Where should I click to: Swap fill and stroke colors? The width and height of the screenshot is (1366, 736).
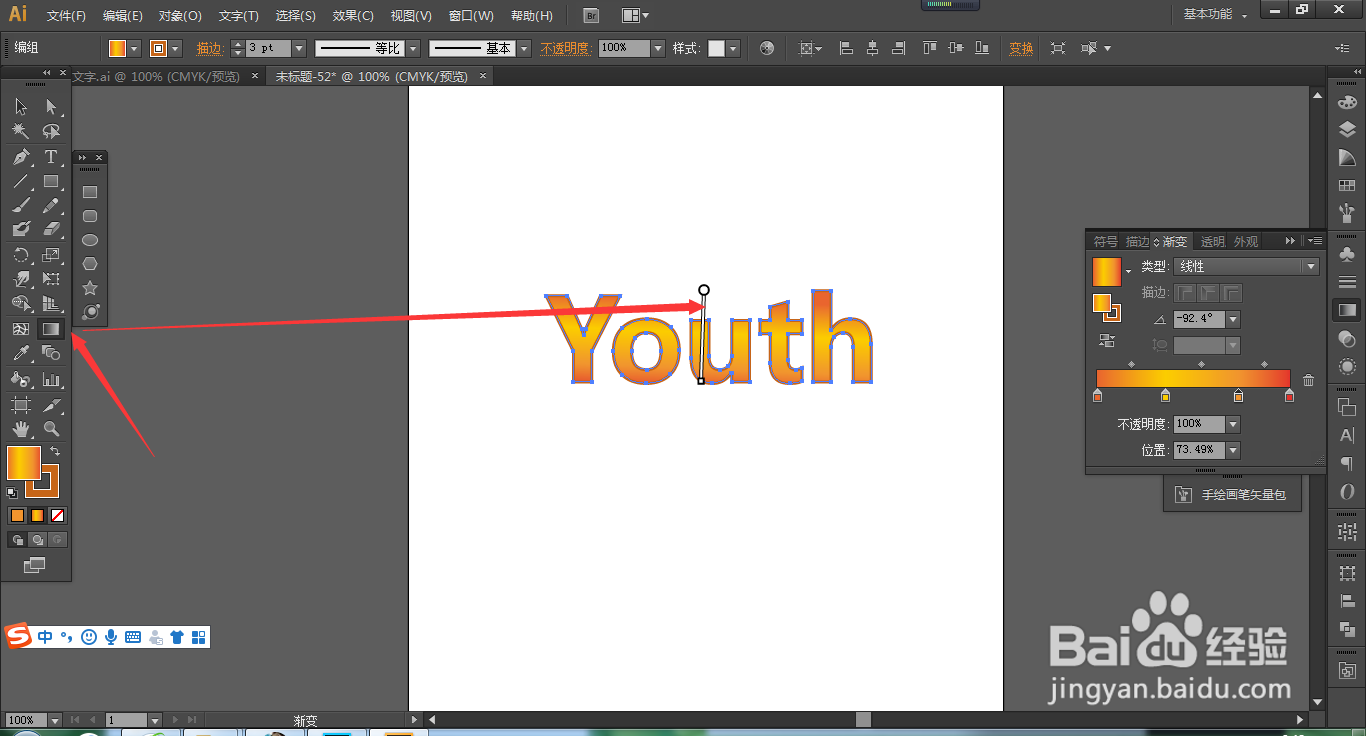[x=55, y=451]
